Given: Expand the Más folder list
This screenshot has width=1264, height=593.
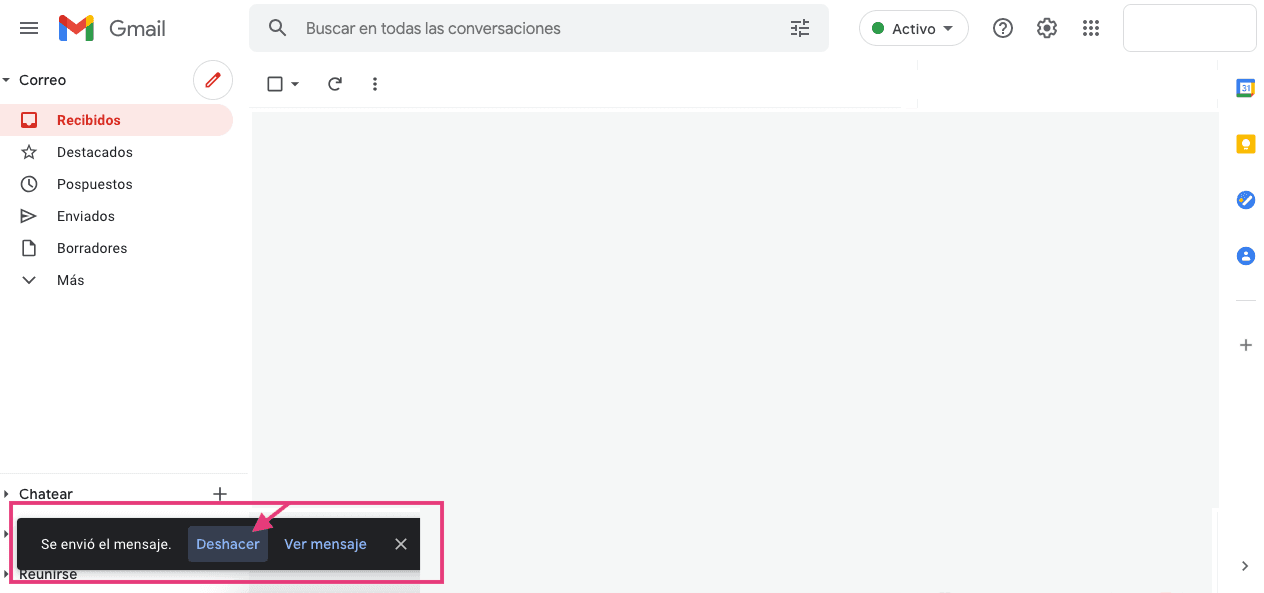Looking at the screenshot, I should [70, 280].
